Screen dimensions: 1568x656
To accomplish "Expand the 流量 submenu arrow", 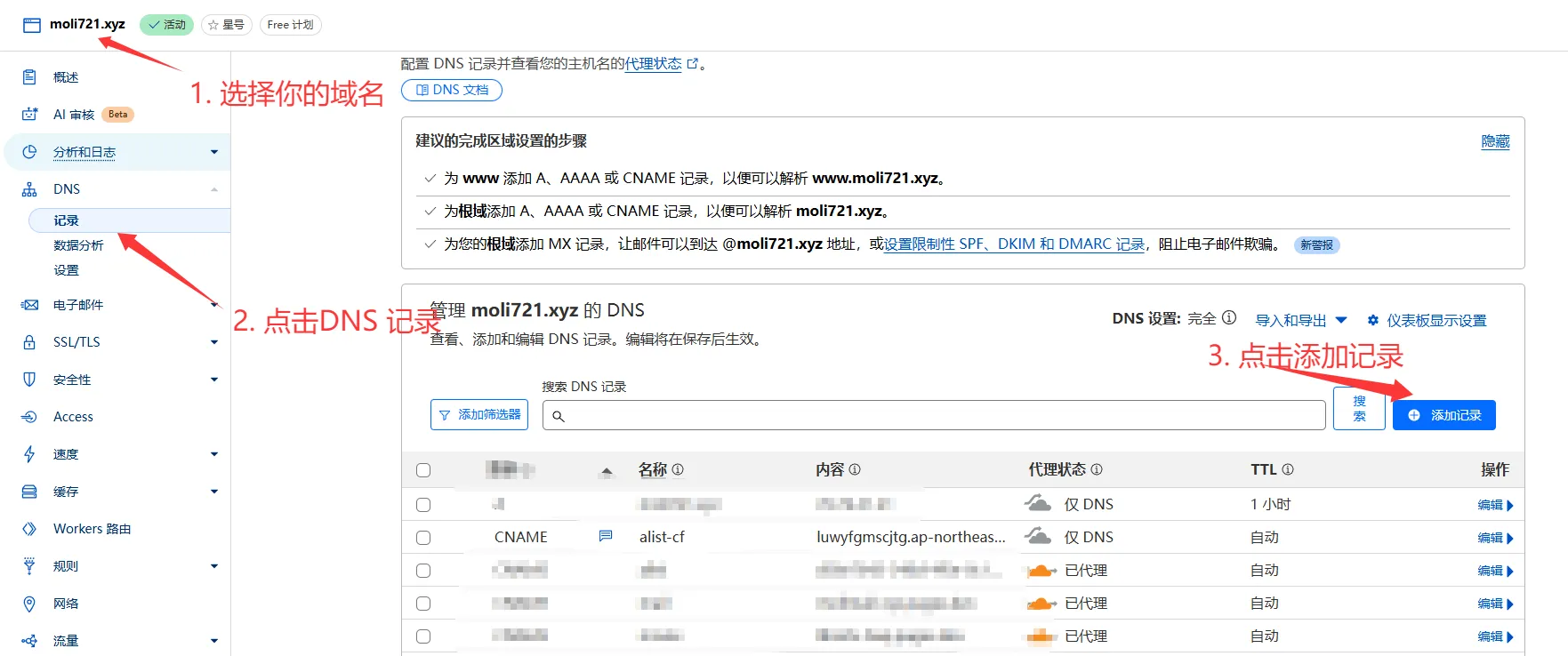I will 214,641.
